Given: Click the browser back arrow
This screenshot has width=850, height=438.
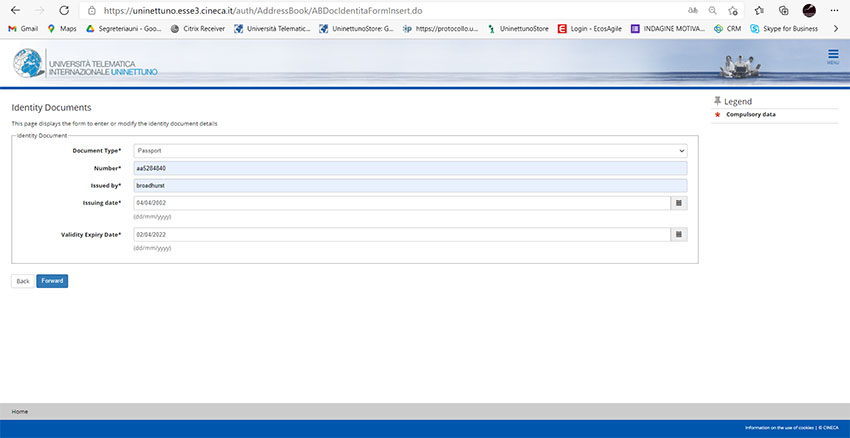Looking at the screenshot, I should pos(14,10).
